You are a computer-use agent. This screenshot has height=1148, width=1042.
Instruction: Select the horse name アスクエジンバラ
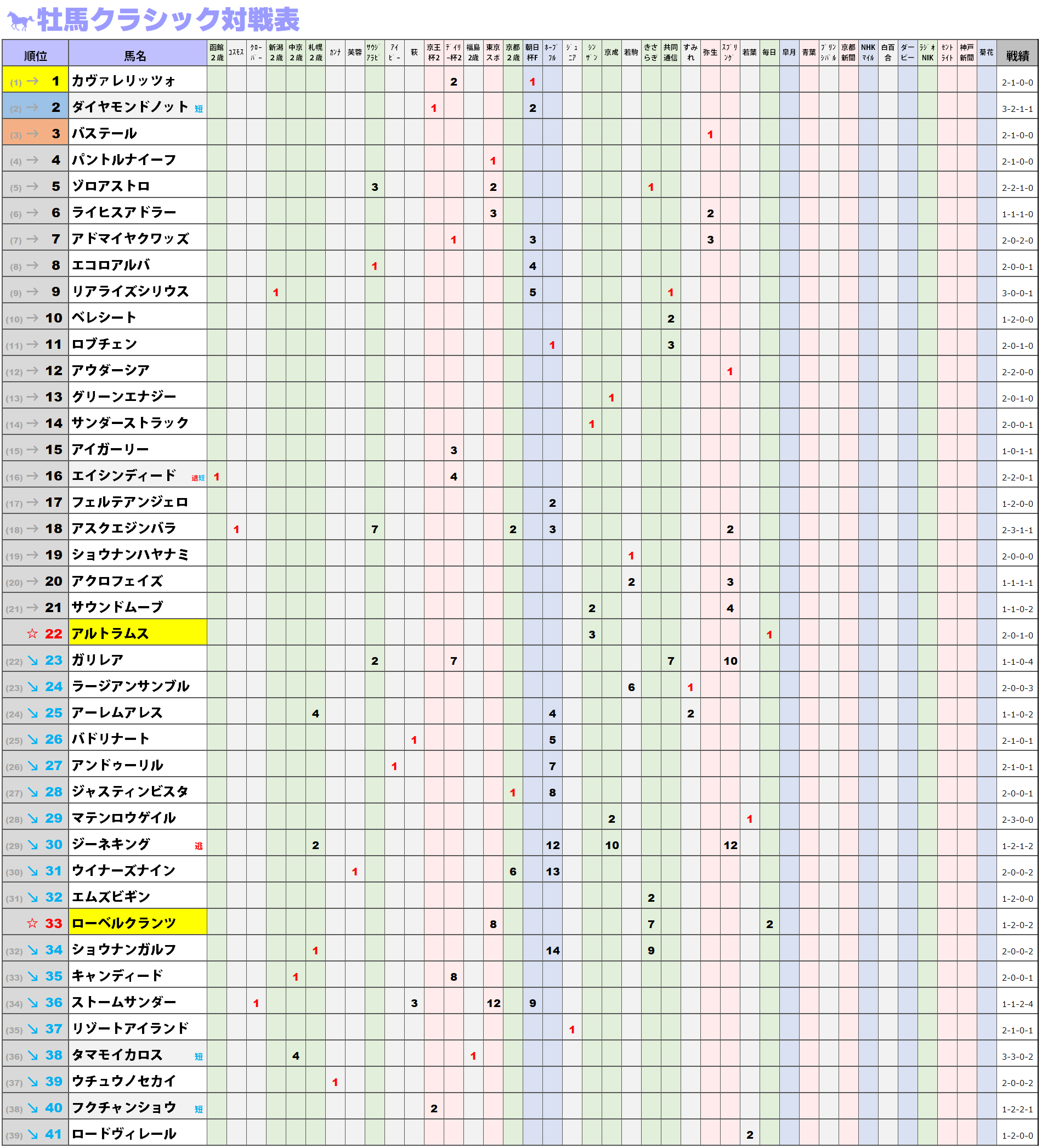pos(124,528)
